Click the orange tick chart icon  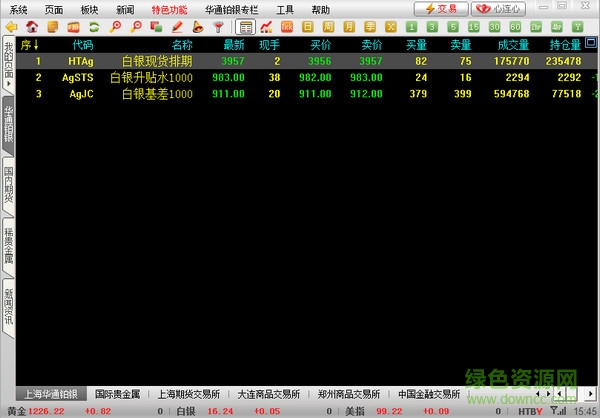click(x=287, y=27)
